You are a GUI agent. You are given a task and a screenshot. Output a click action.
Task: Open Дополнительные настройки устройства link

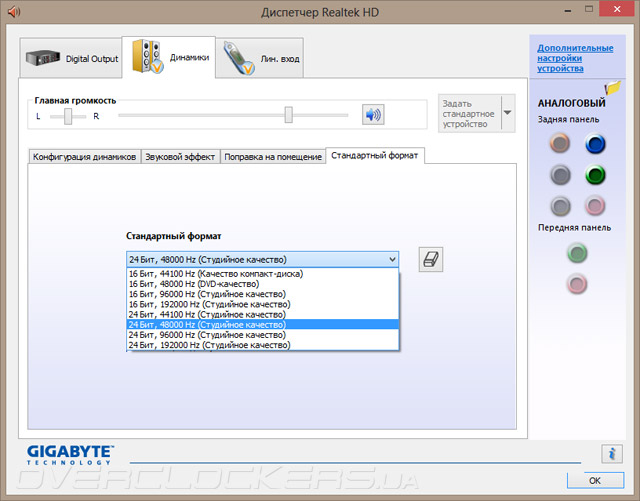coord(575,58)
